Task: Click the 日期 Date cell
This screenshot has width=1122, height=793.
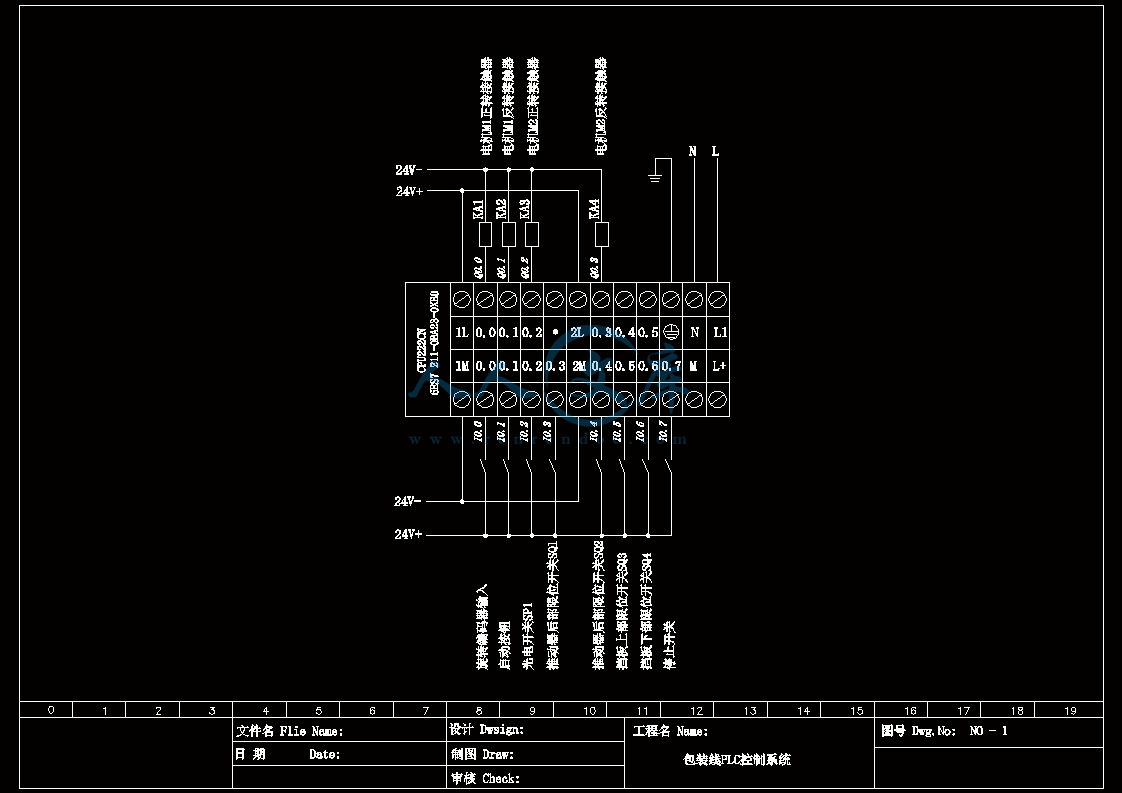Action: 339,754
